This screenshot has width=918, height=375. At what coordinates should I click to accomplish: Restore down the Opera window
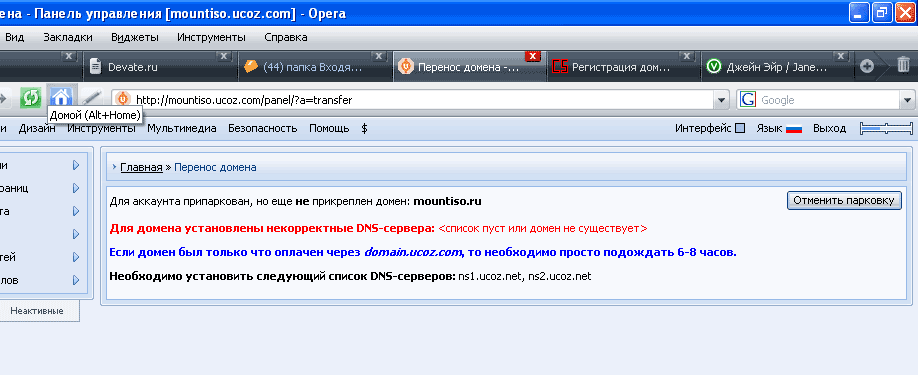882,12
